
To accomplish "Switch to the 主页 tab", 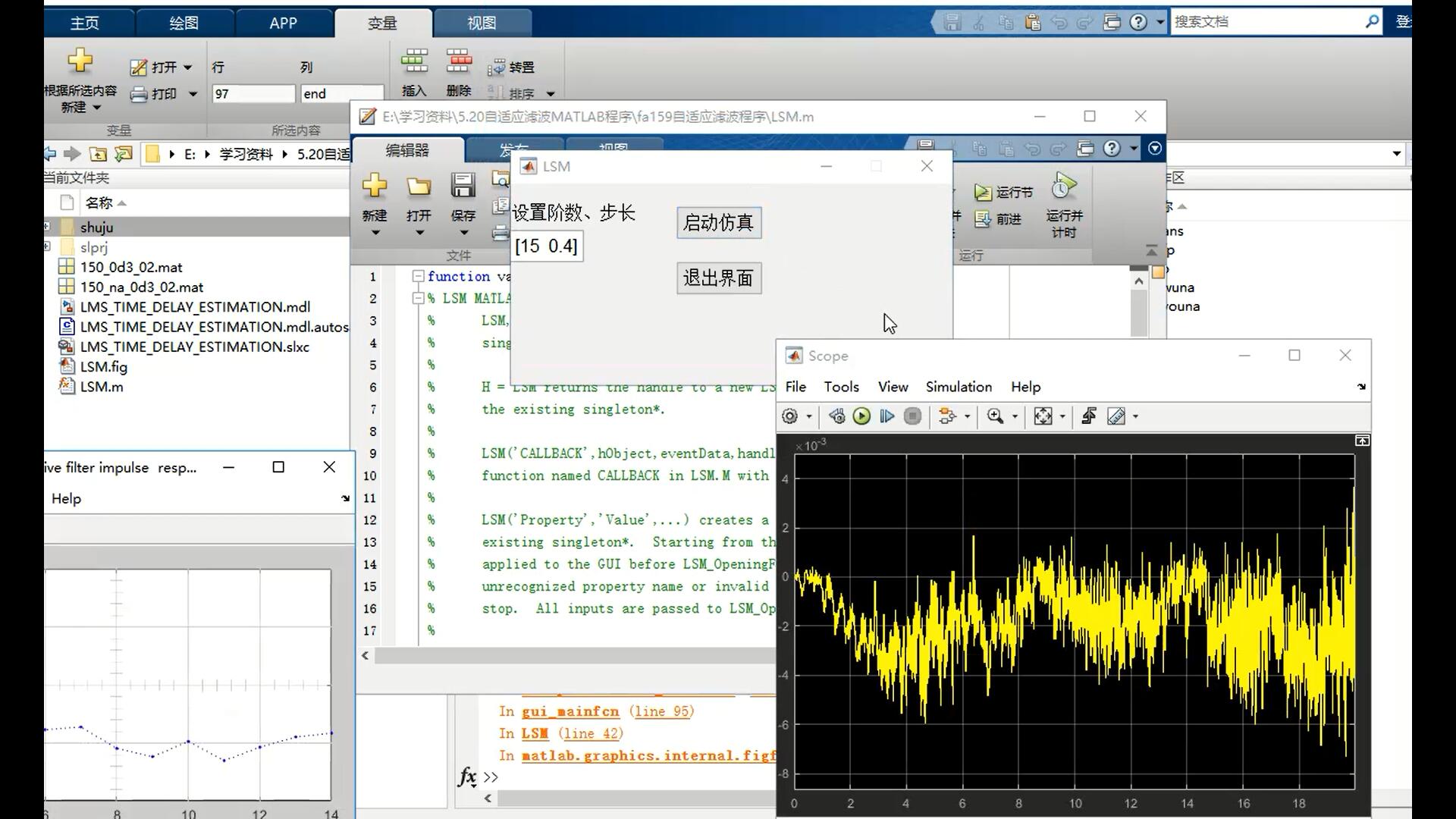I will coord(85,23).
